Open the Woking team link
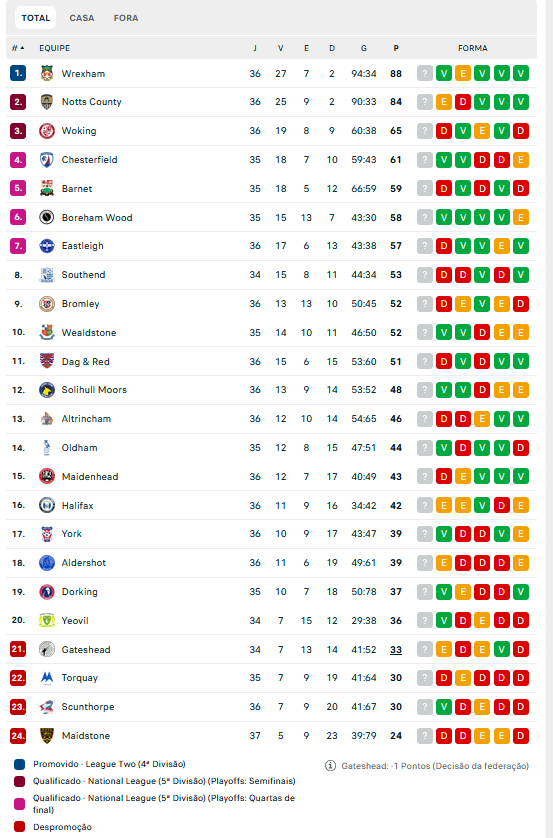Viewport: 553px width, 838px height. coord(79,130)
